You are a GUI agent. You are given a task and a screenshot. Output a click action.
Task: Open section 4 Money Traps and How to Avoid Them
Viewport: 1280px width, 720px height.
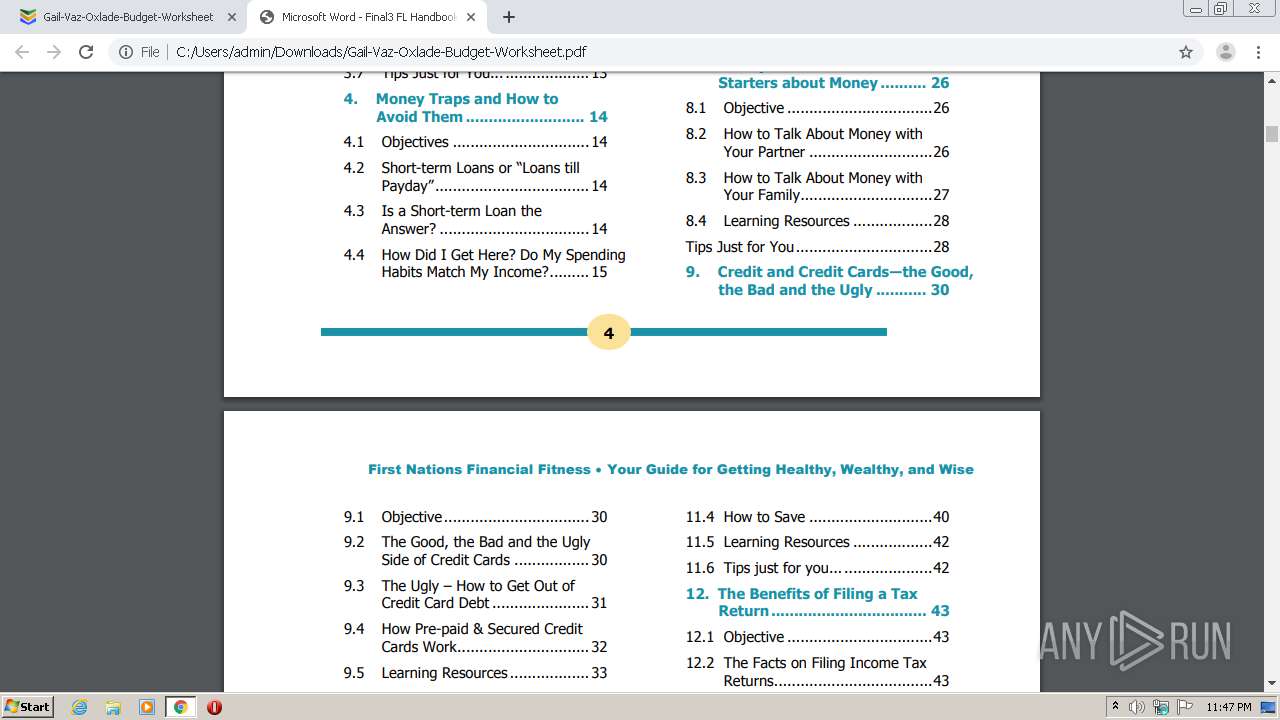coord(475,108)
